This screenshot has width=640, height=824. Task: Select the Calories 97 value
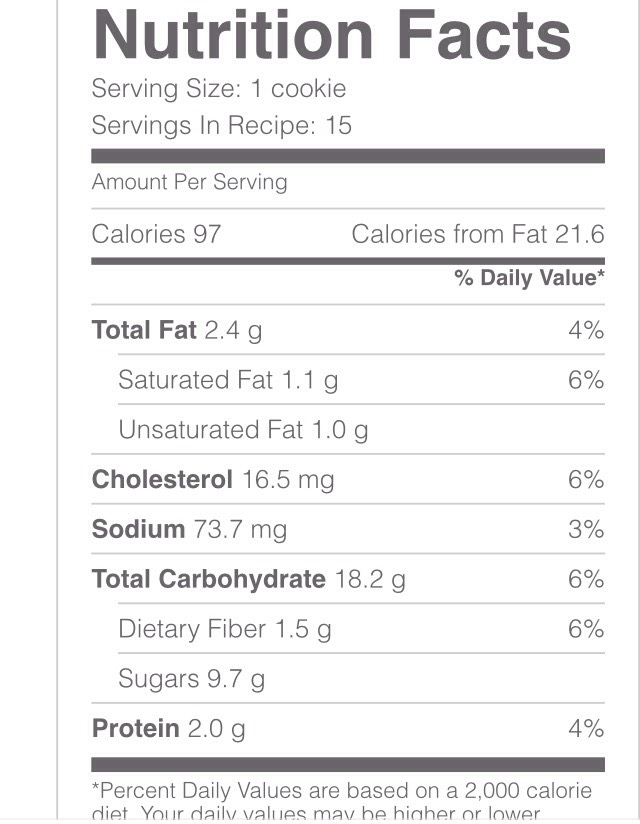tap(156, 234)
